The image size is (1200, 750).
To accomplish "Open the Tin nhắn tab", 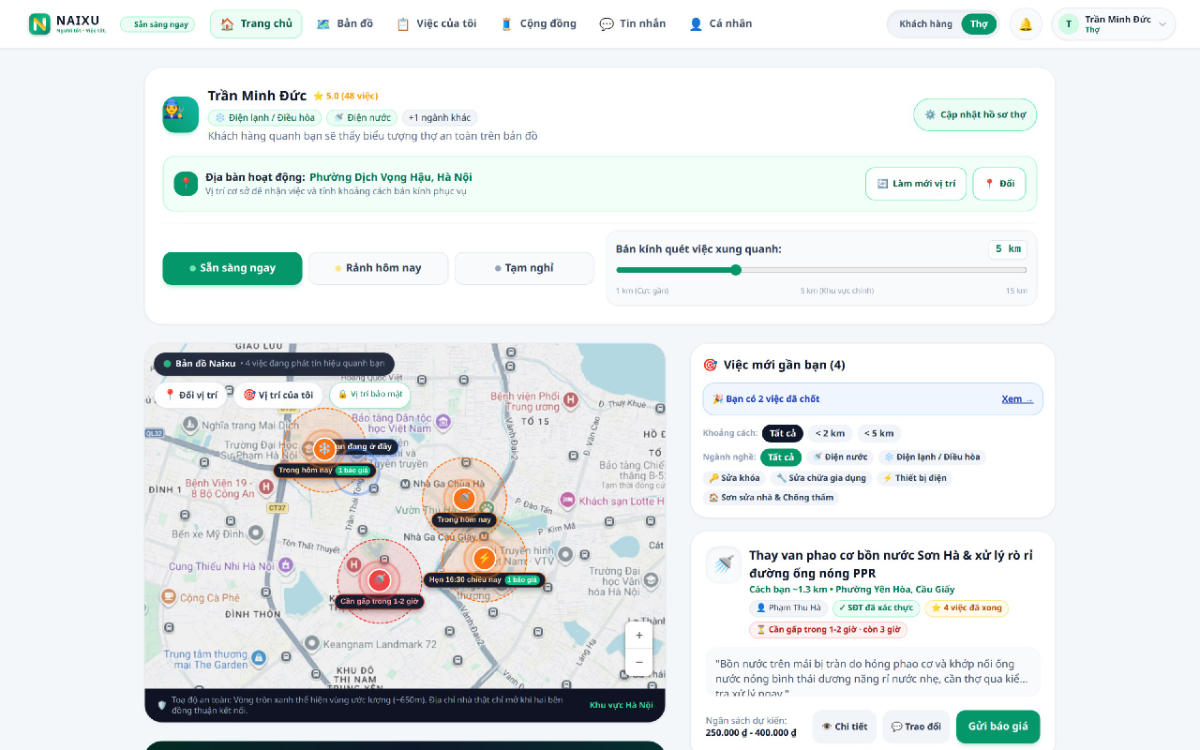I will pos(632,24).
